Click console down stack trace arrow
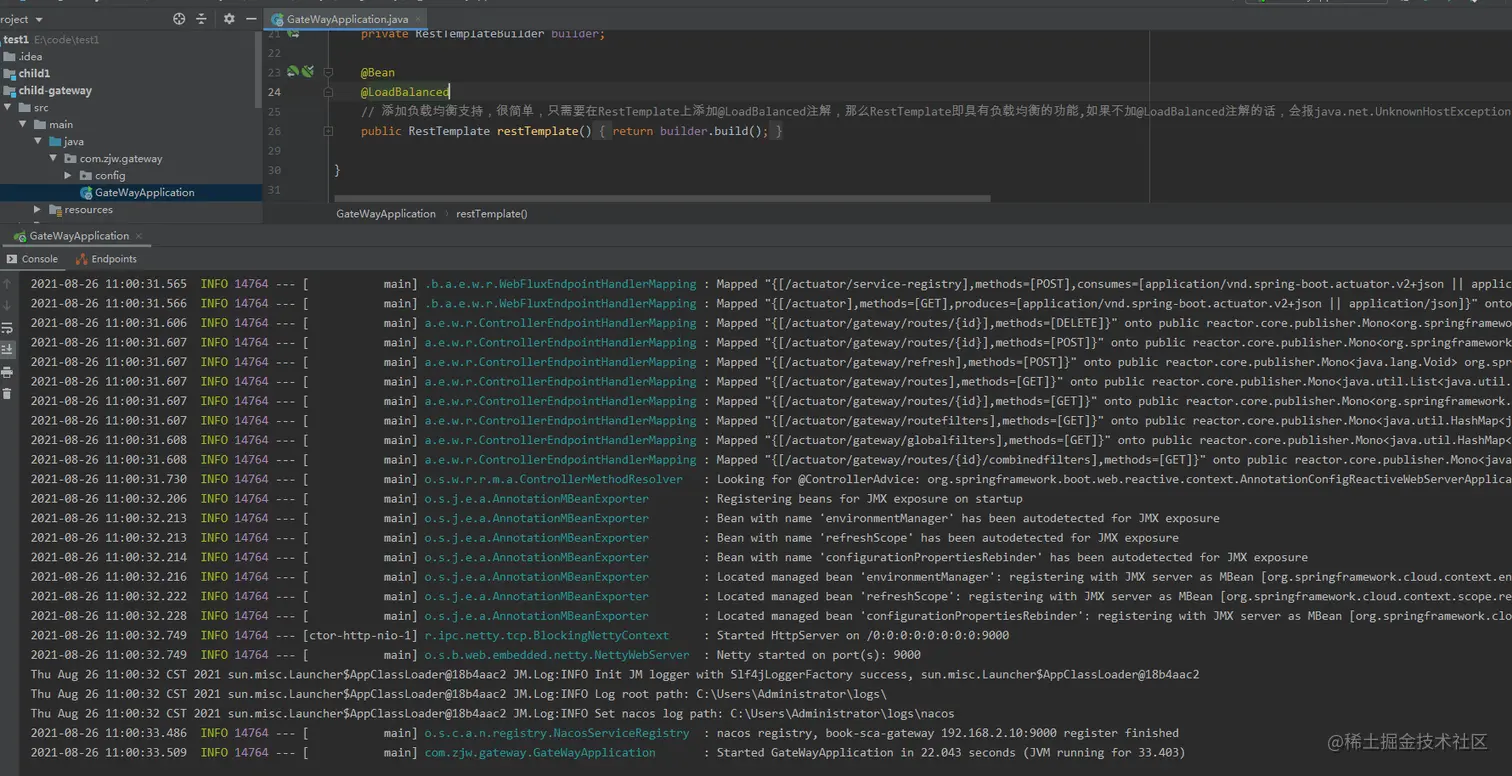Screen dimensions: 1512x776 pyautogui.click(x=7, y=305)
